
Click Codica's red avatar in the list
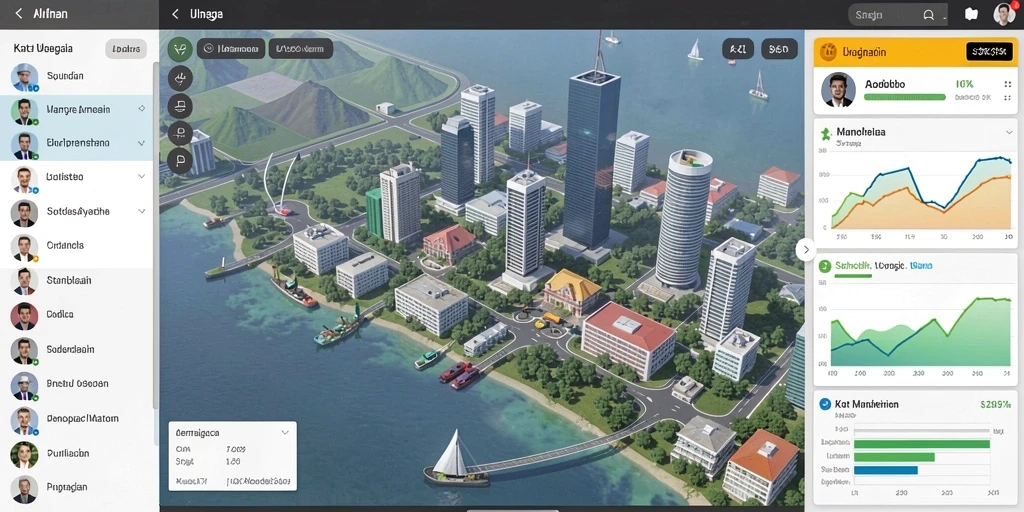24,315
